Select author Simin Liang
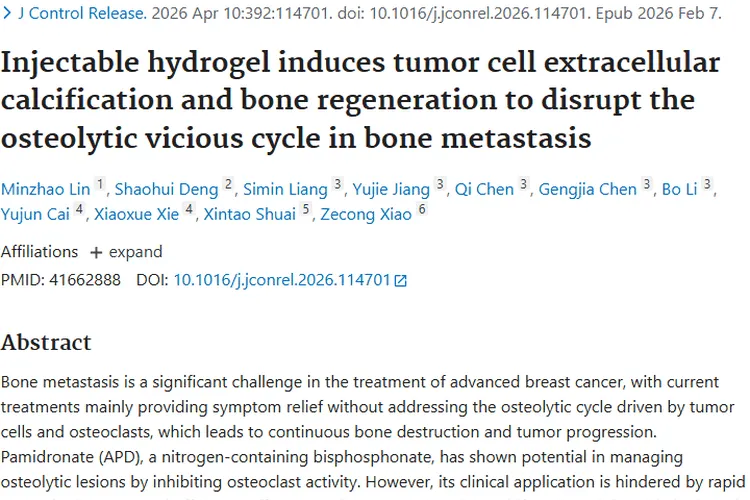Screen dimensions: 750x500 click(x=286, y=189)
